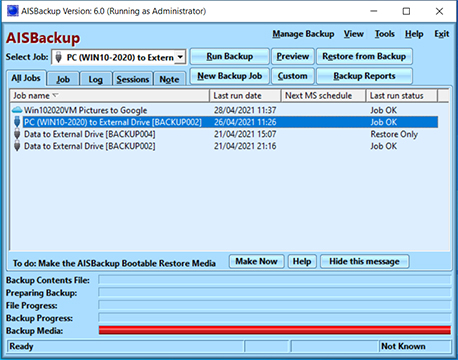
Task: Select Data to External Drive [BACKUP002] job
Action: [x=89, y=146]
